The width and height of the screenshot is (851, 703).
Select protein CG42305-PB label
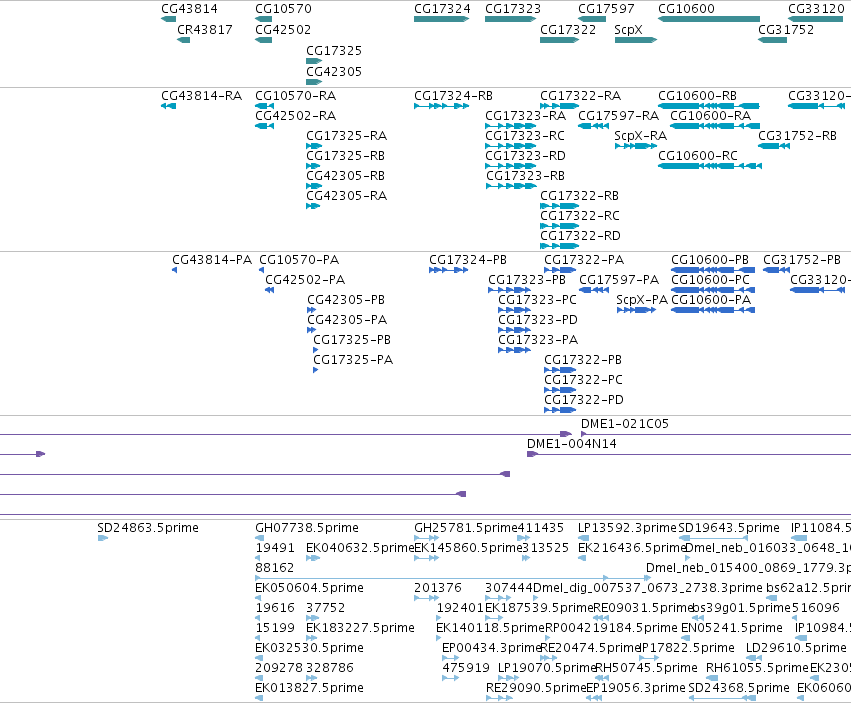[x=346, y=300]
